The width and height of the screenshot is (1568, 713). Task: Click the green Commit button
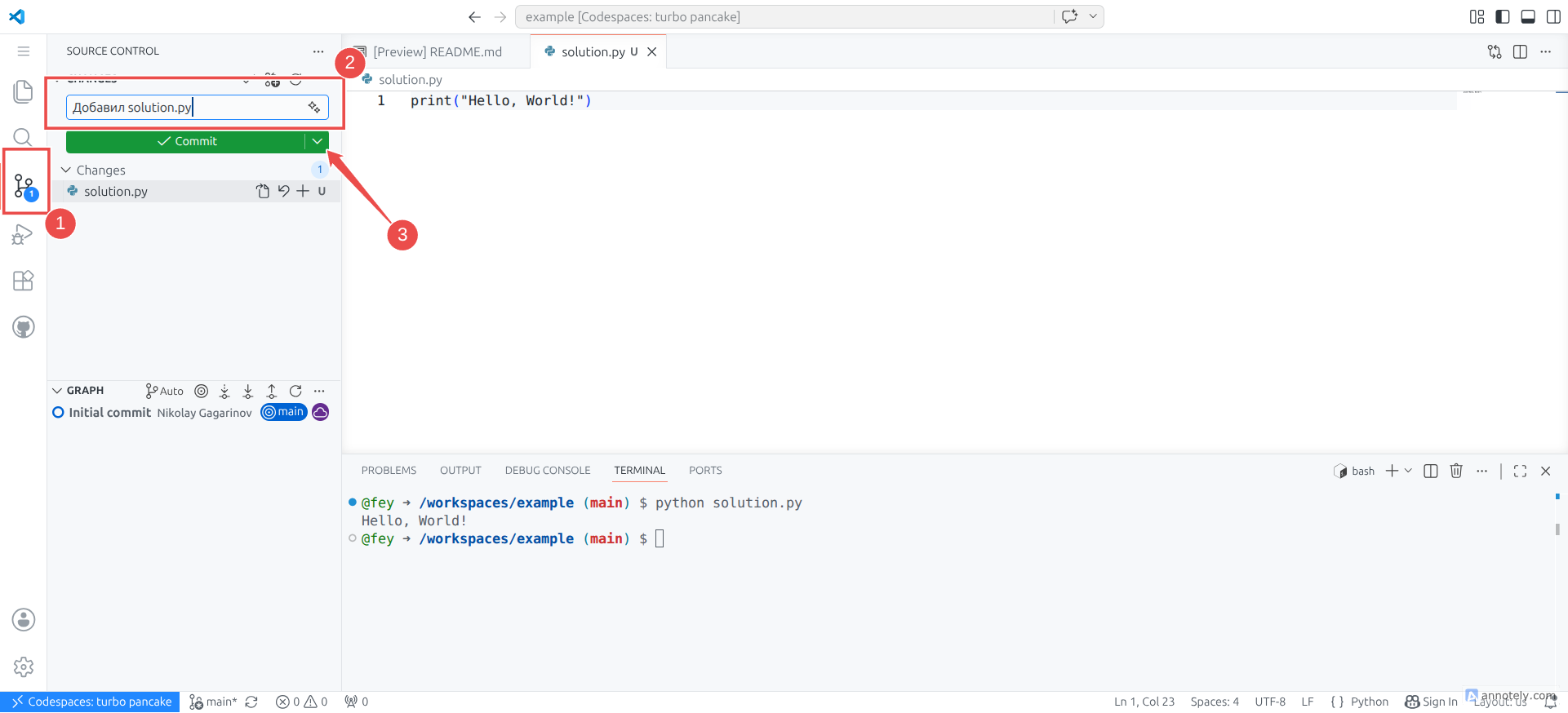point(186,141)
